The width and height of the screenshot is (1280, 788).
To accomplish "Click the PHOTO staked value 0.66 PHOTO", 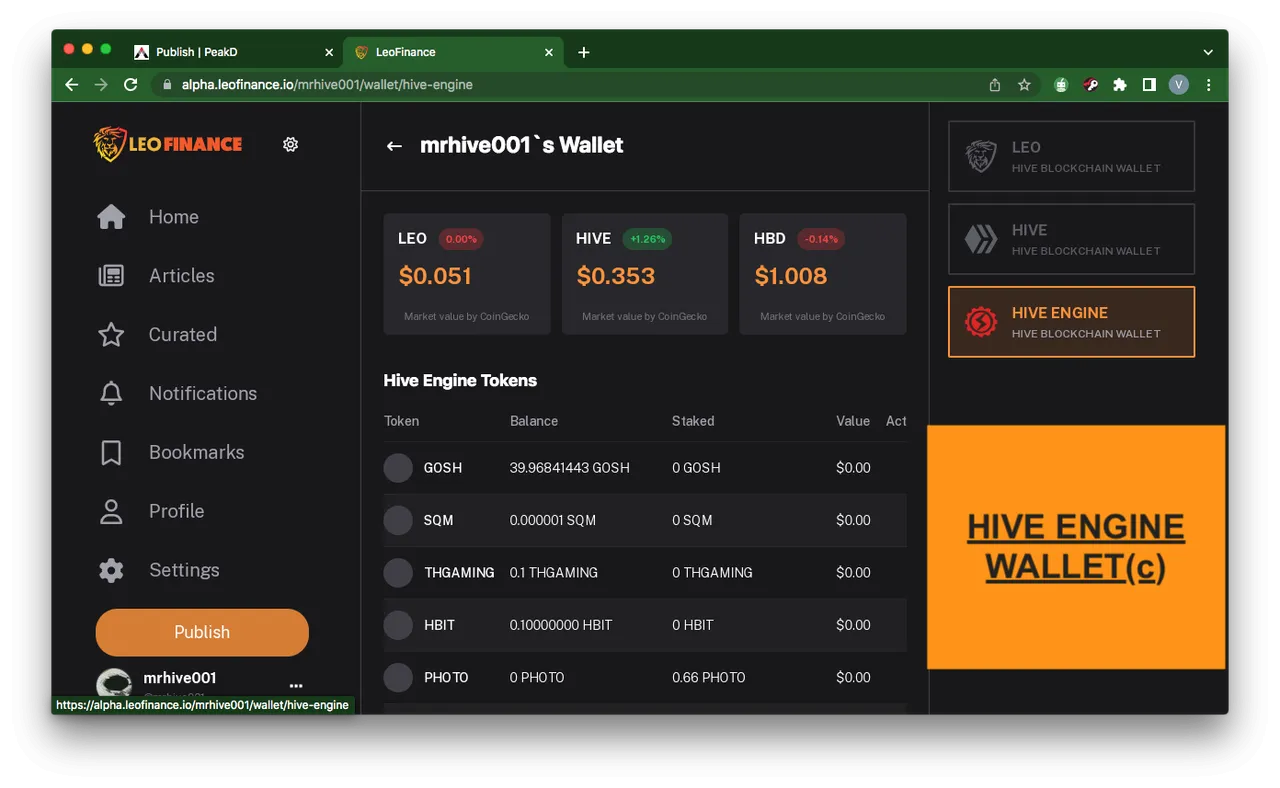I will pyautogui.click(x=709, y=678).
